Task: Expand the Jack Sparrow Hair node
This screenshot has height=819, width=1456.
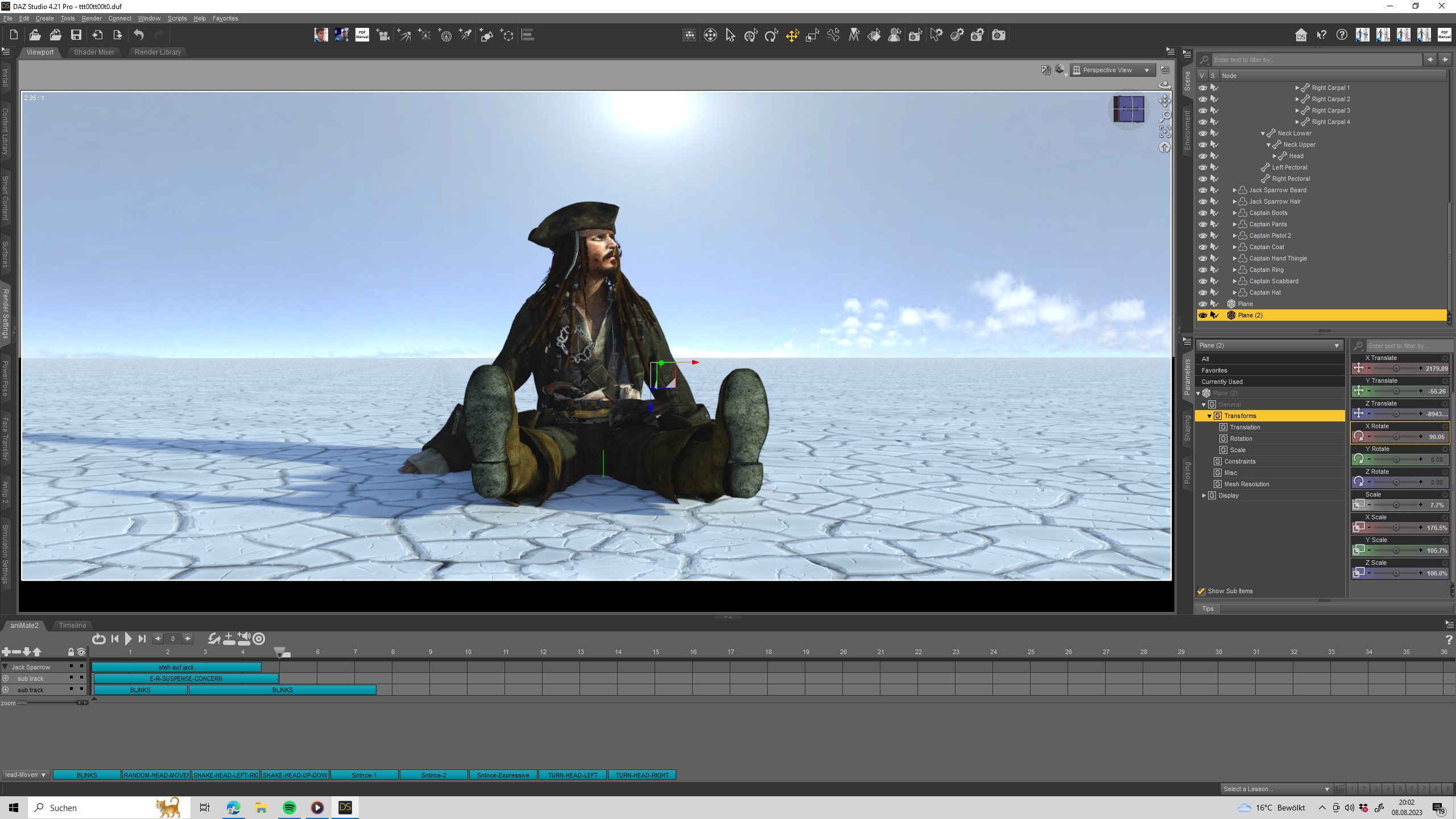Action: coord(1235,201)
